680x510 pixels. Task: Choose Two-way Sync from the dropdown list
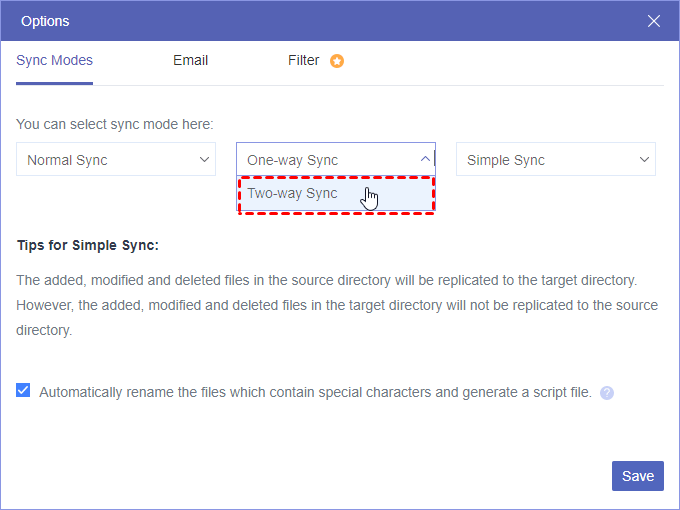pyautogui.click(x=293, y=194)
